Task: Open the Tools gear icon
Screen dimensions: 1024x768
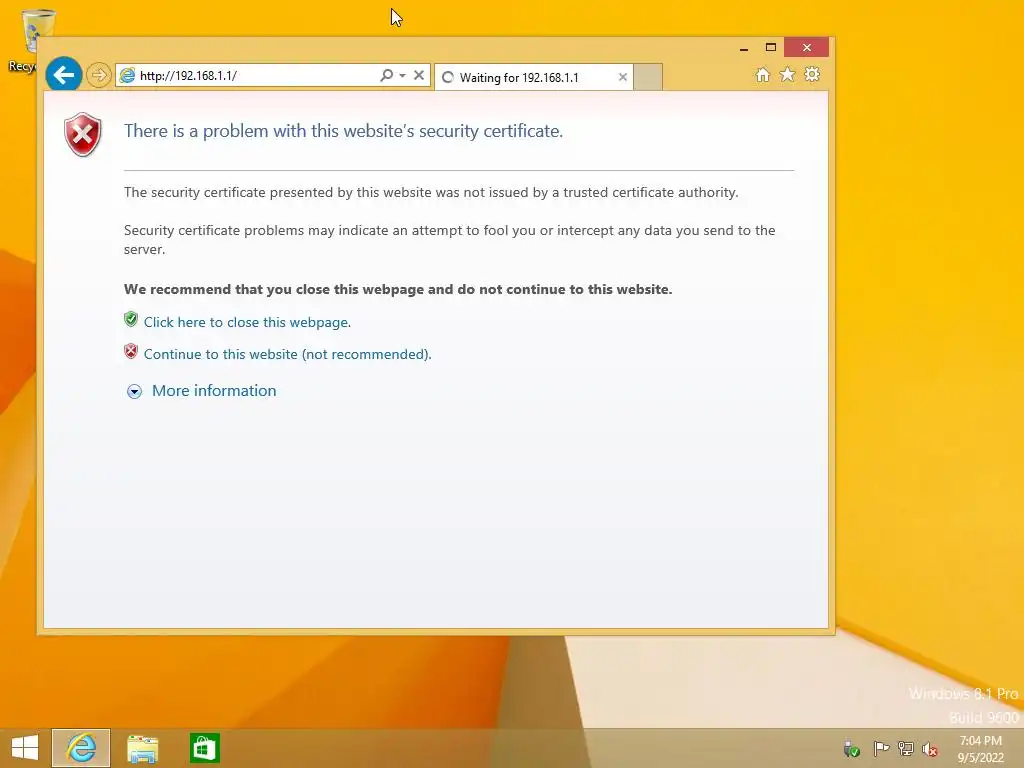Action: (812, 74)
